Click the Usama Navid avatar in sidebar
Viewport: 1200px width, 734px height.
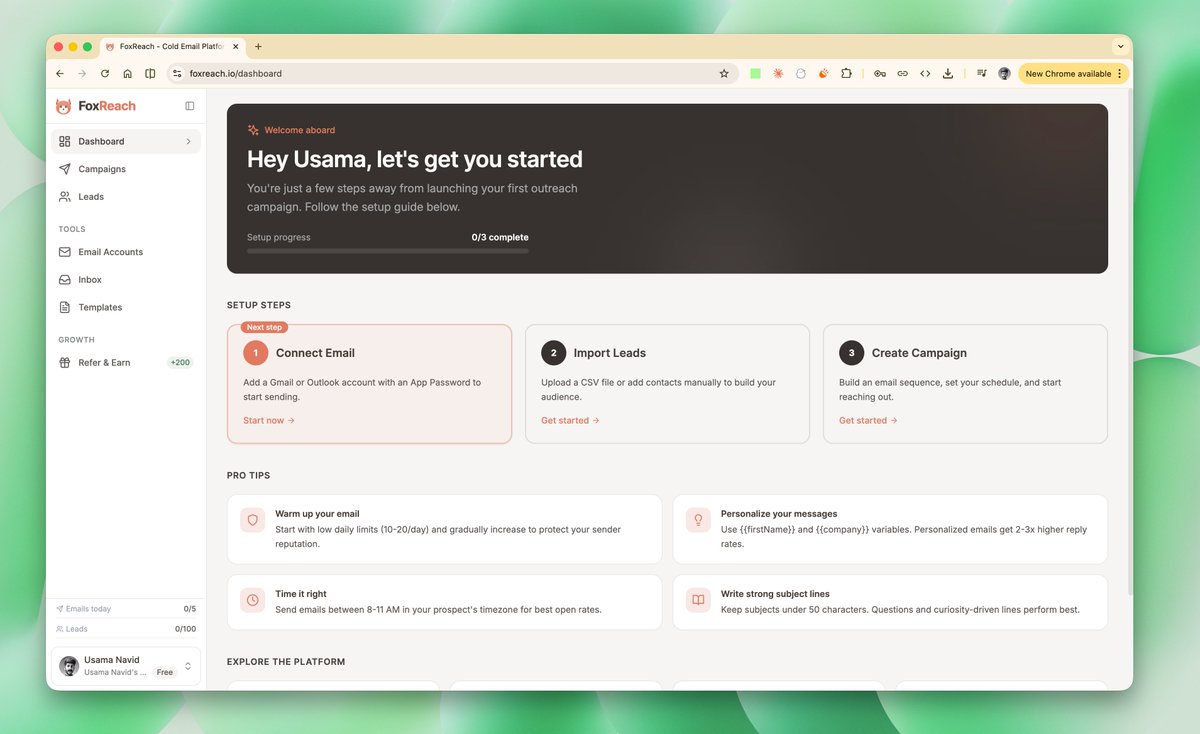point(69,666)
